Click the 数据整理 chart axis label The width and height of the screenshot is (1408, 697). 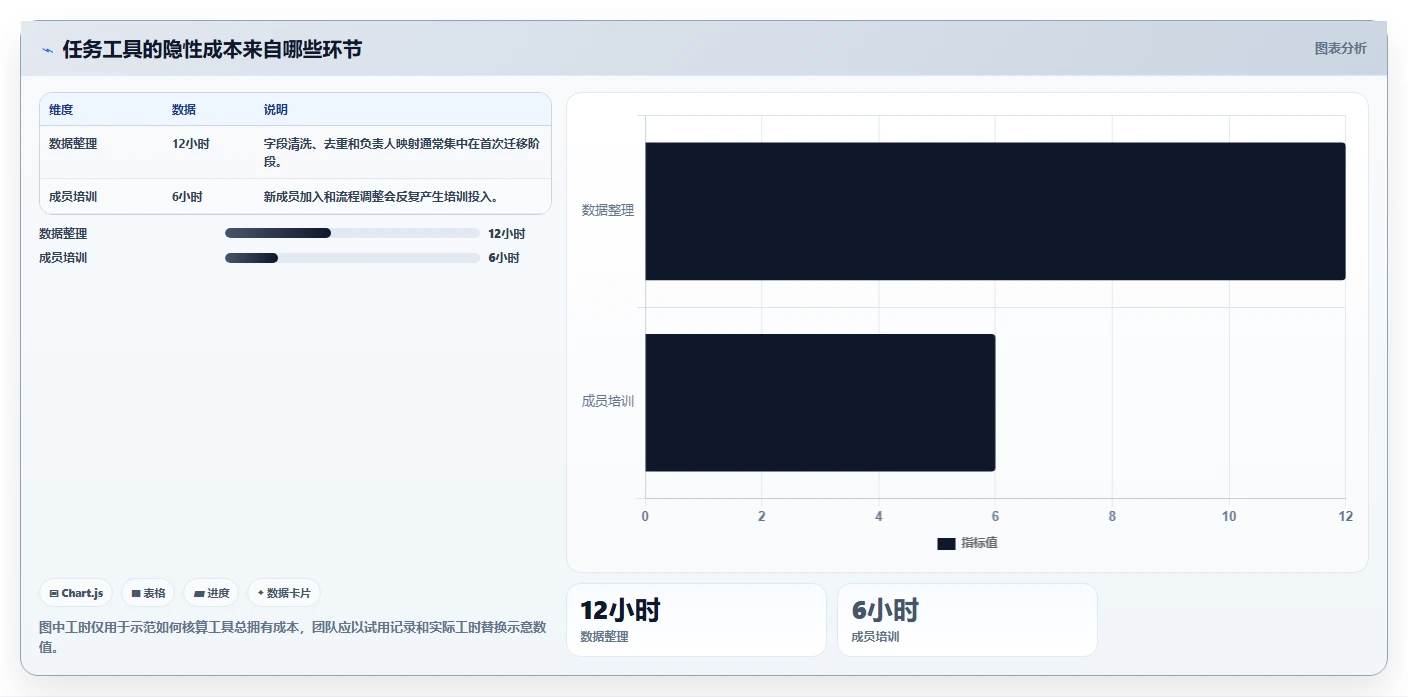pyautogui.click(x=608, y=211)
